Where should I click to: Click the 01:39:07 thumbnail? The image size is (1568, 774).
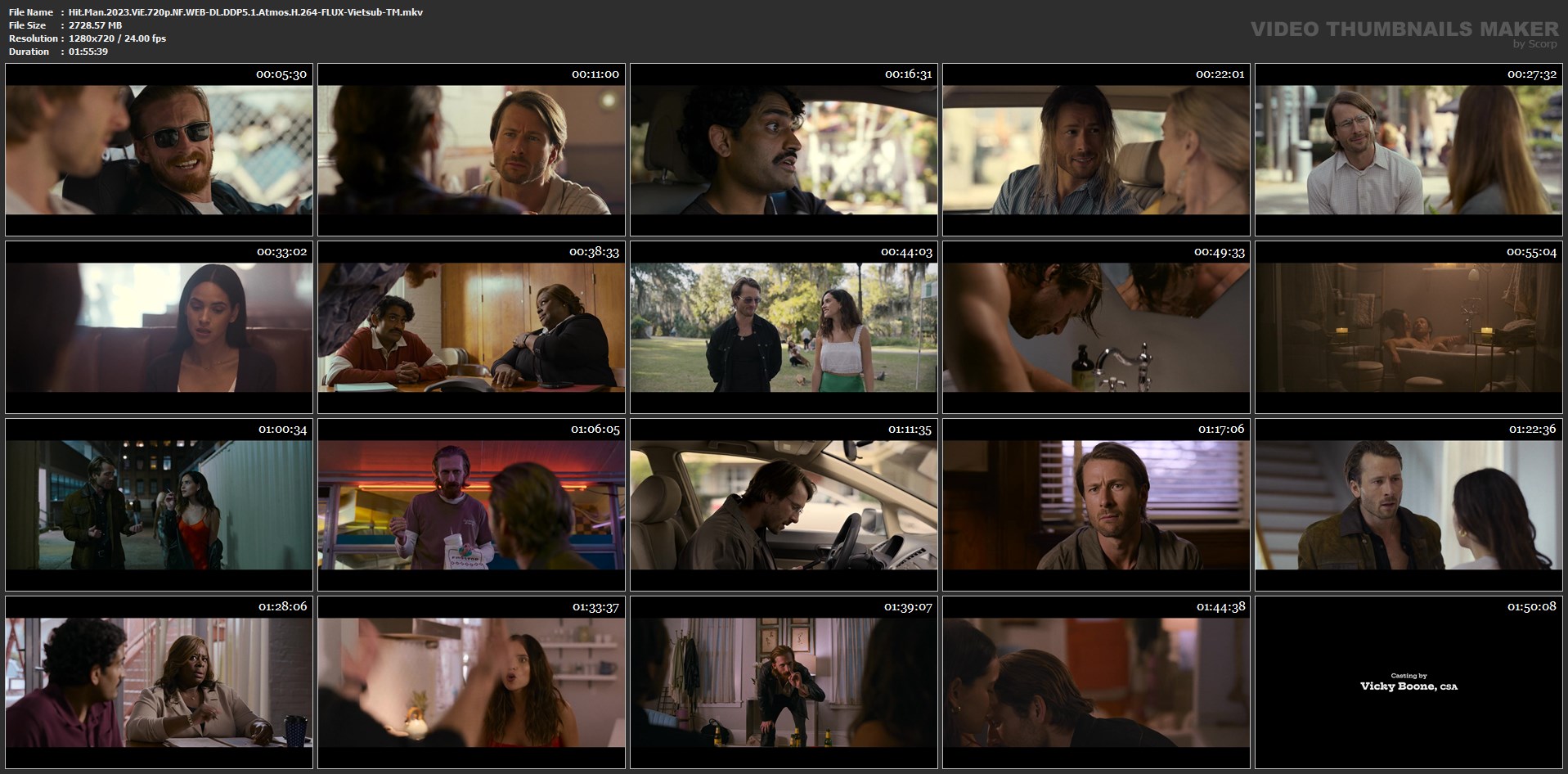(784, 682)
